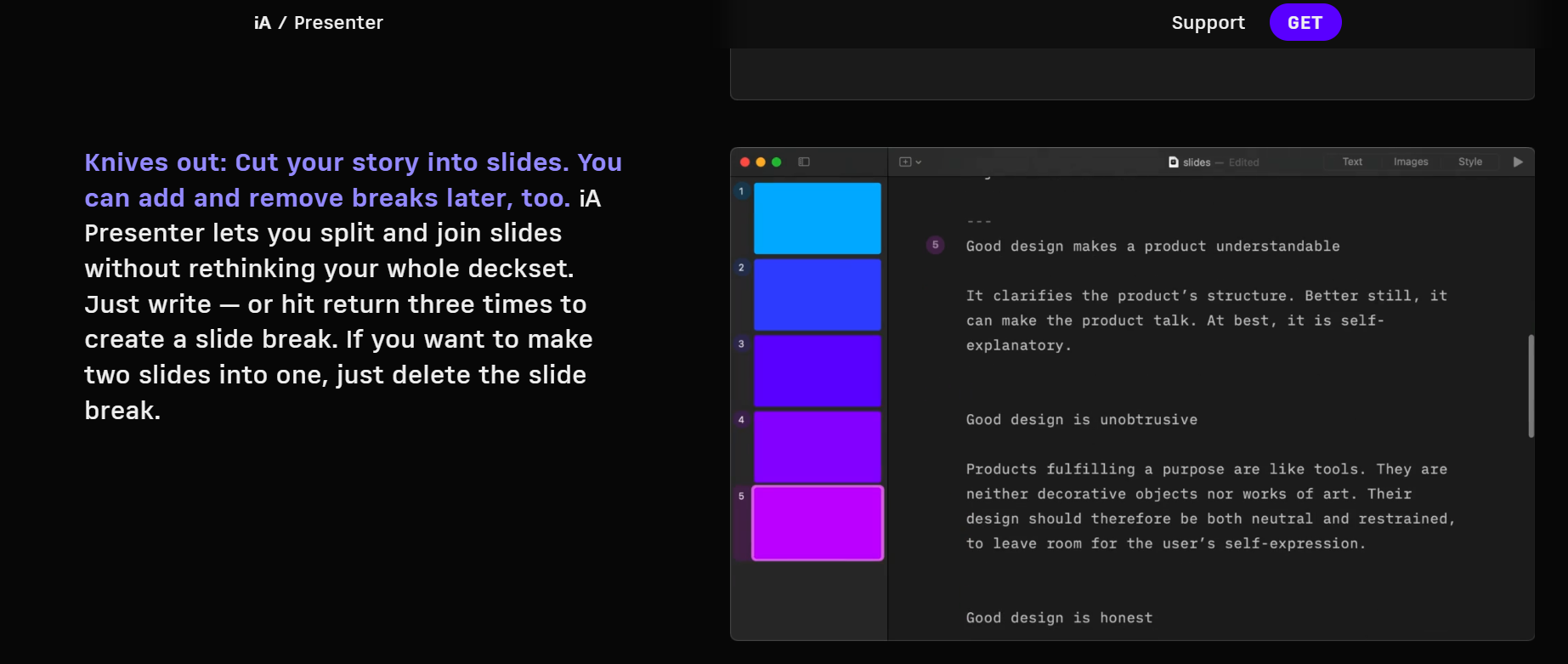This screenshot has width=1568, height=664.
Task: Switch to the Text tab
Action: (1352, 162)
